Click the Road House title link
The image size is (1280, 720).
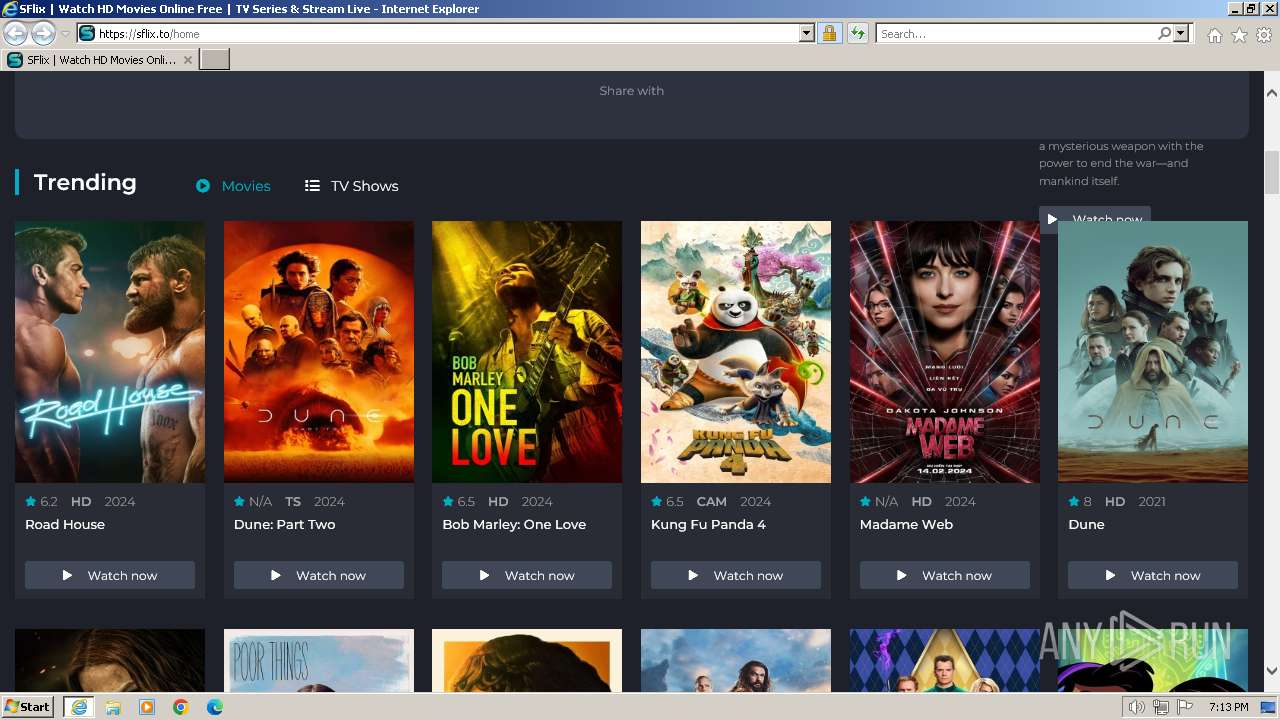tap(65, 524)
